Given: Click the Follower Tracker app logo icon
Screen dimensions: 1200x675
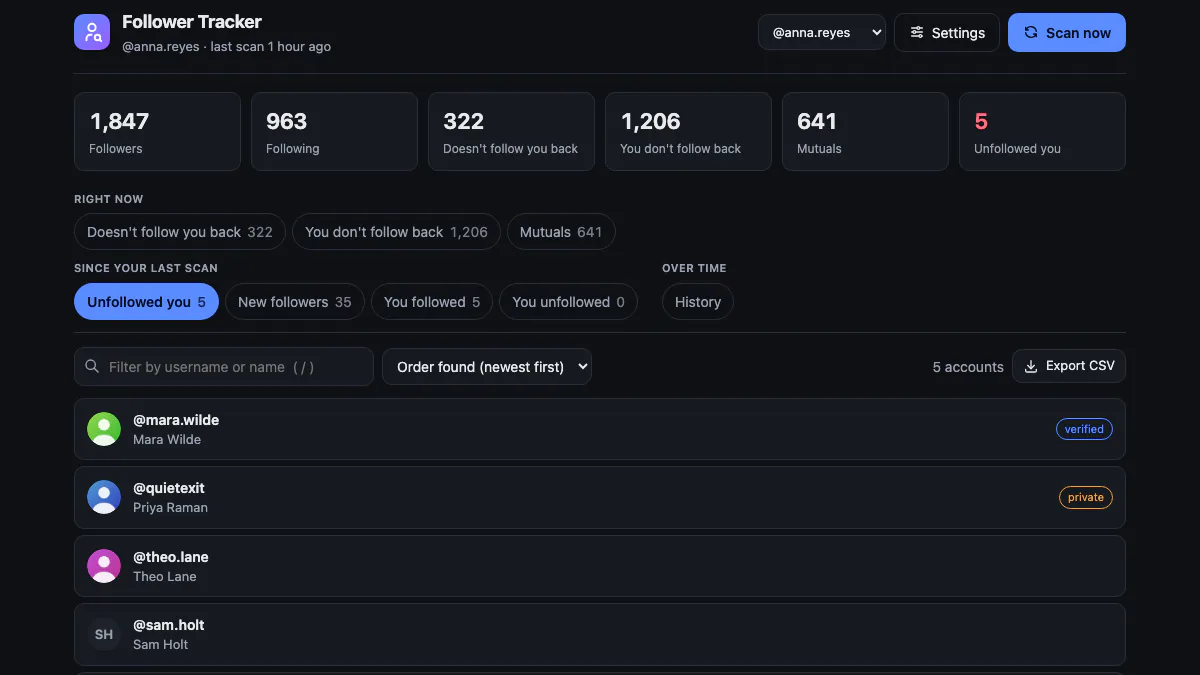Looking at the screenshot, I should tap(92, 32).
